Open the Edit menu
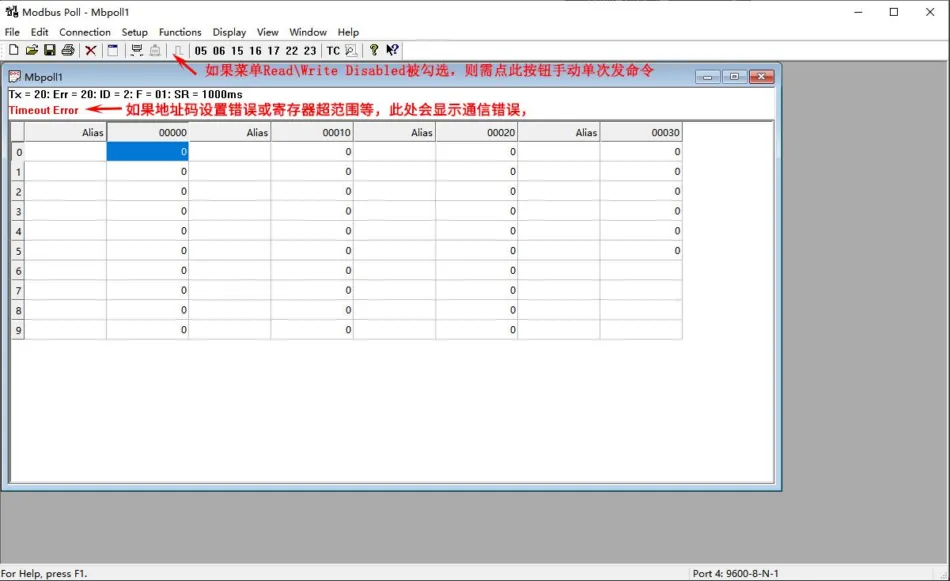This screenshot has width=950, height=581. [x=39, y=32]
